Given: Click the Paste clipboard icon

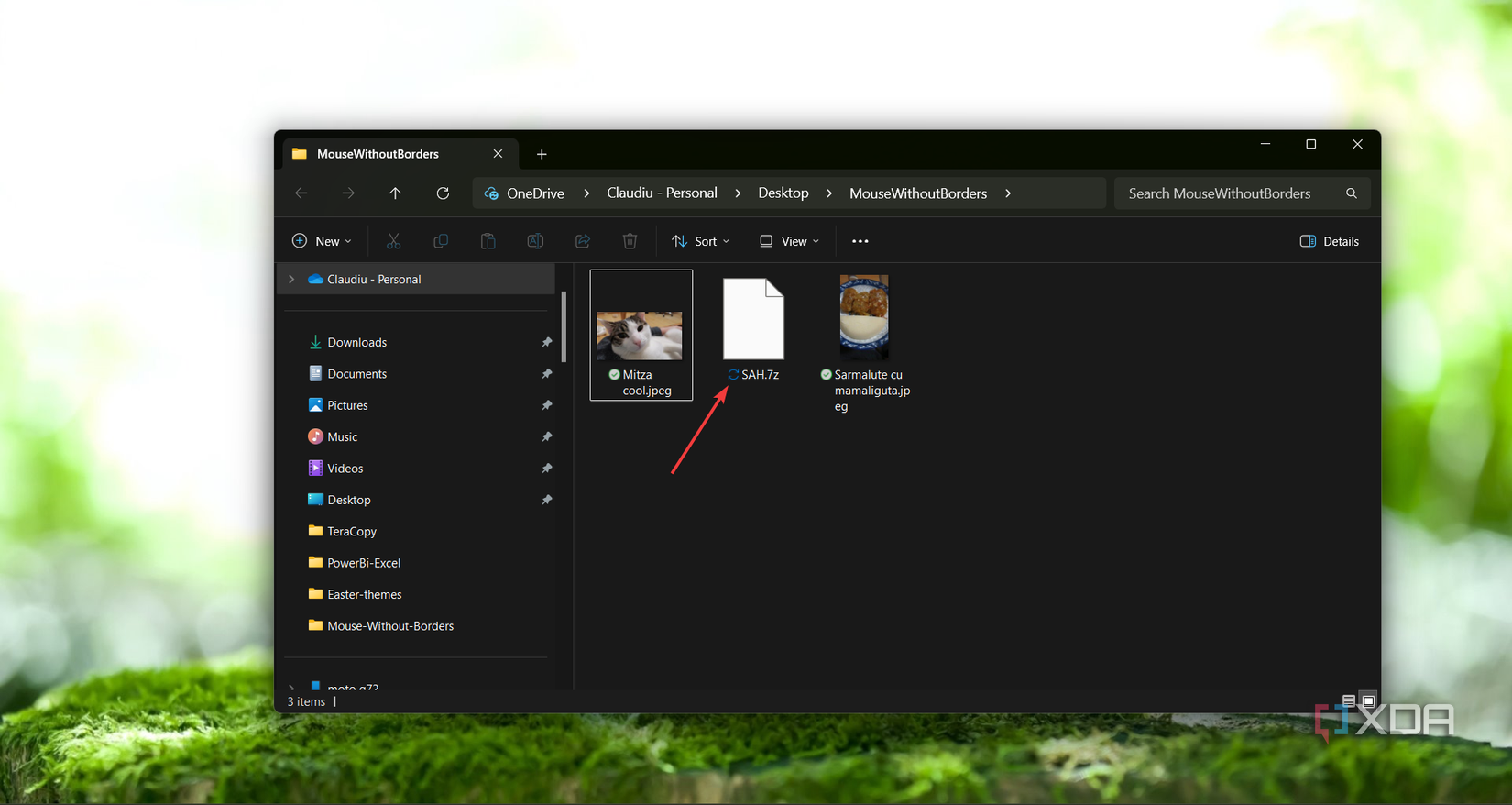Looking at the screenshot, I should pos(488,241).
